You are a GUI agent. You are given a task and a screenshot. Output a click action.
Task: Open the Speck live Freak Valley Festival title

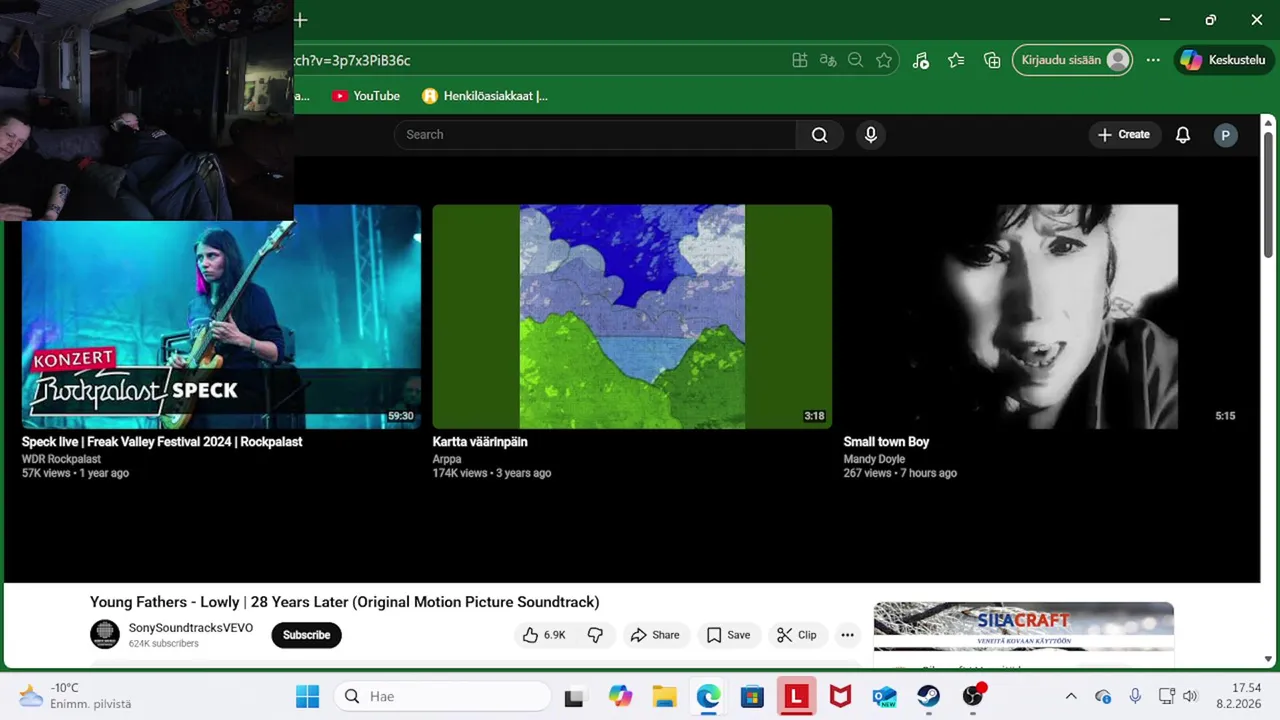162,442
